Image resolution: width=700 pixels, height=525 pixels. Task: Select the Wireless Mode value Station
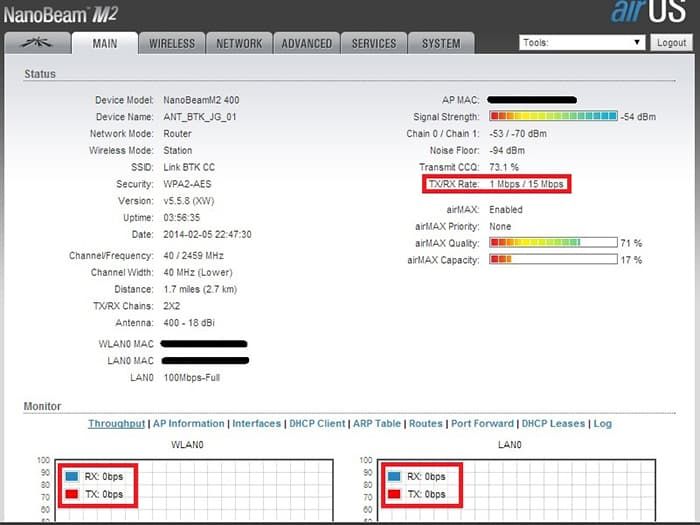178,150
